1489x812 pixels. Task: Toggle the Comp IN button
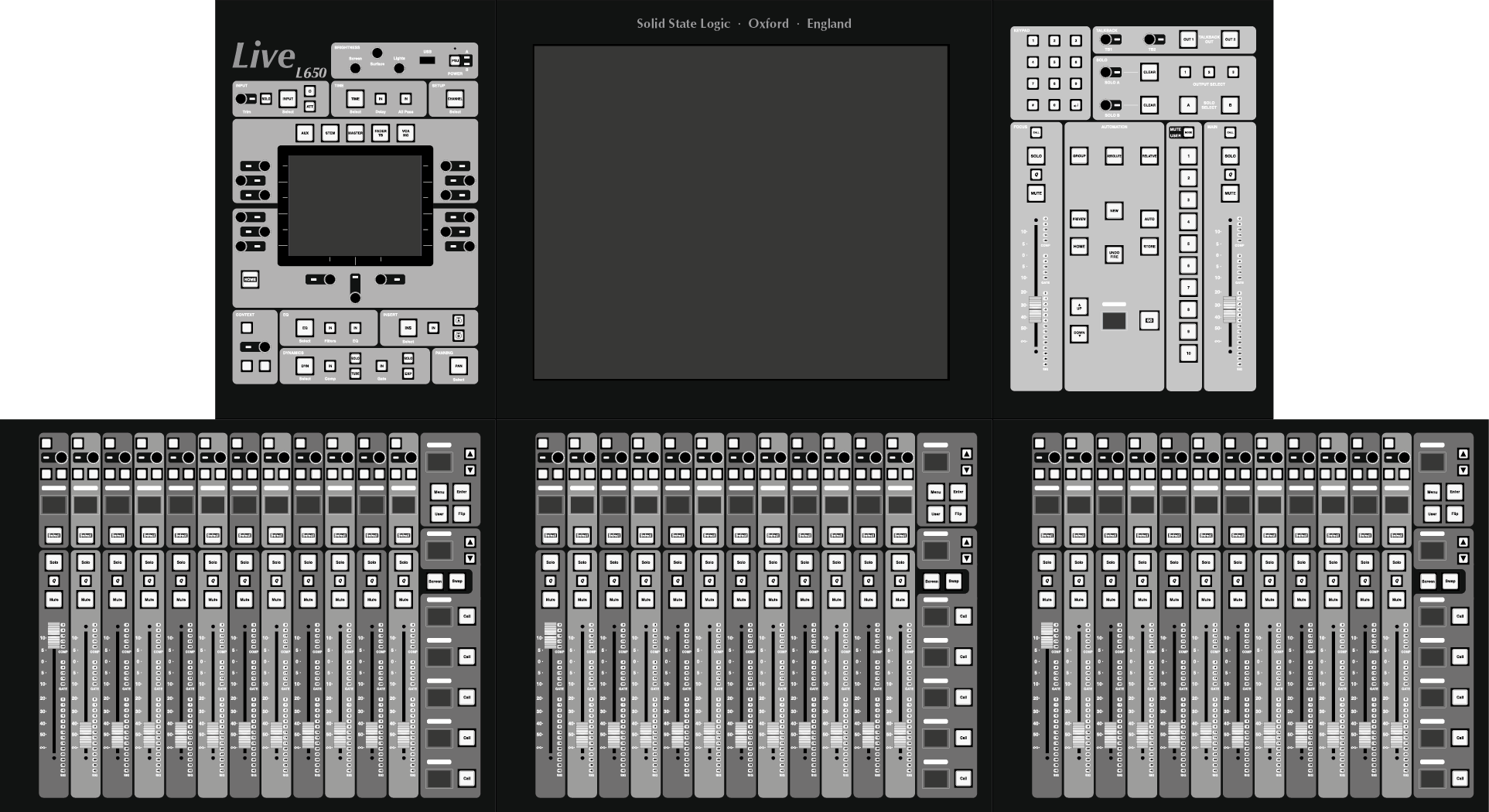(x=330, y=366)
